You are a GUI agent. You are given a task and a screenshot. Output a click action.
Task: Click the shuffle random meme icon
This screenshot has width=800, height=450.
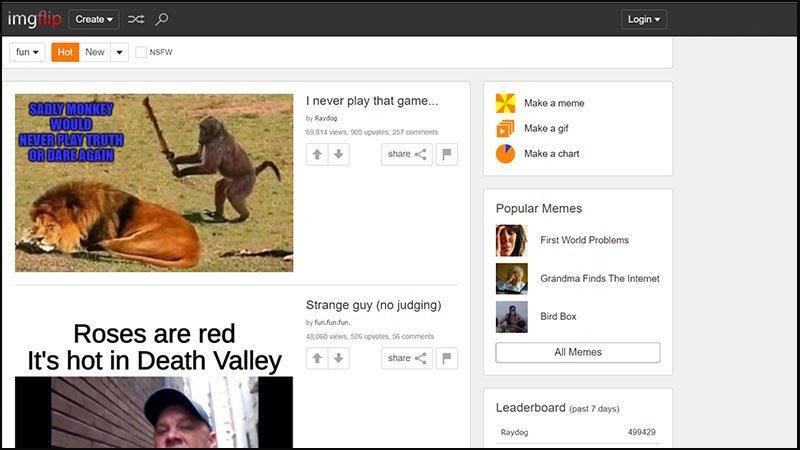pos(136,19)
